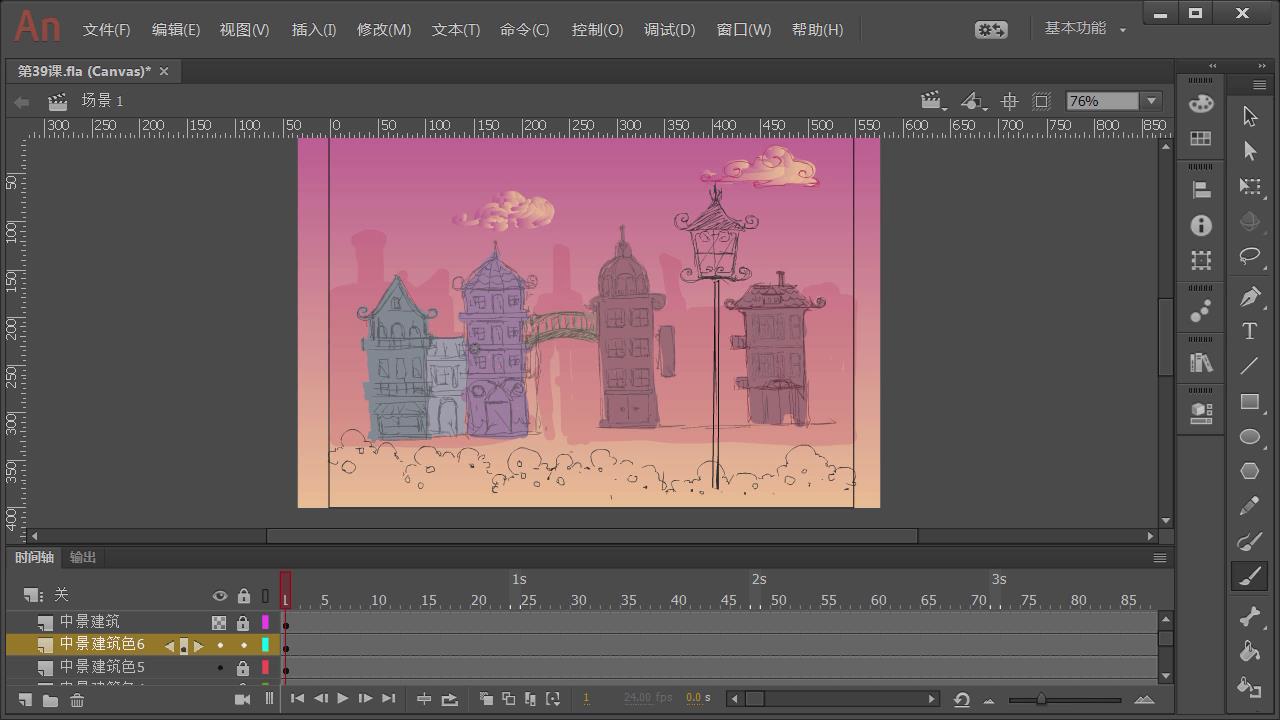Select the PolyStar hexagon tool

click(1250, 471)
